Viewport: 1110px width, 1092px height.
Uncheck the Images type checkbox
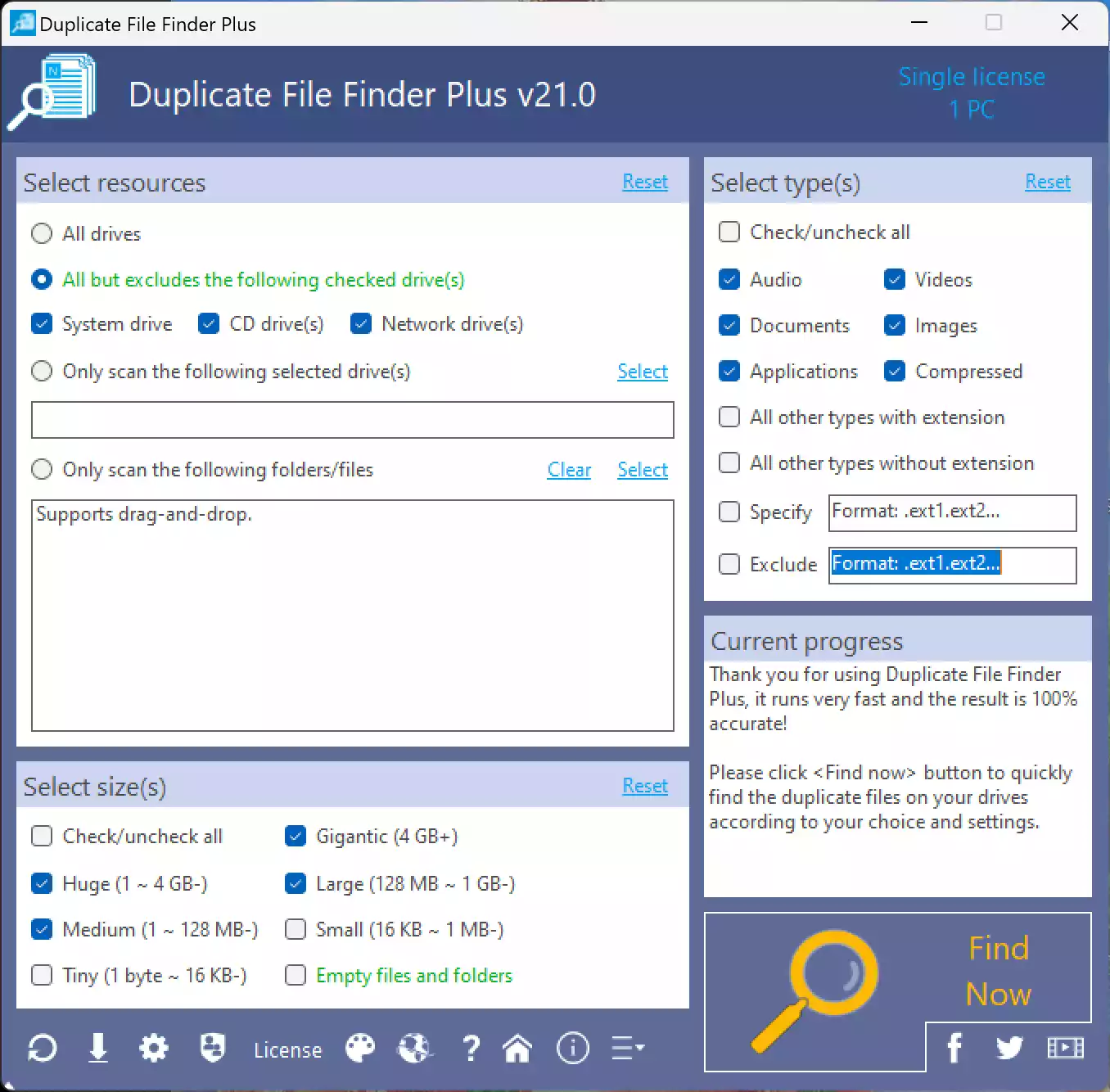(x=895, y=326)
